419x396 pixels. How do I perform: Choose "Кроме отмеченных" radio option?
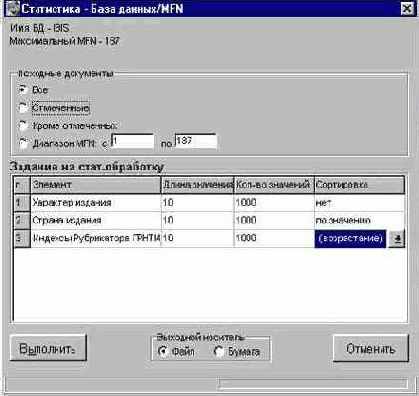pos(23,126)
